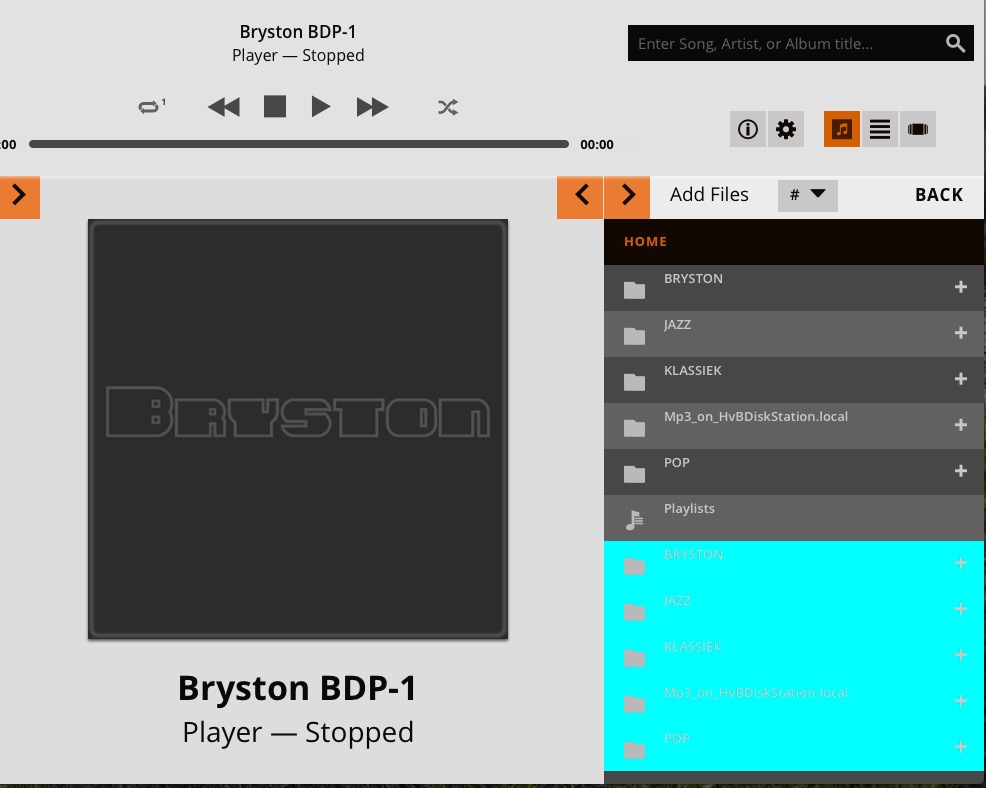Open the BRYSTON folder in the gray list

click(x=794, y=288)
